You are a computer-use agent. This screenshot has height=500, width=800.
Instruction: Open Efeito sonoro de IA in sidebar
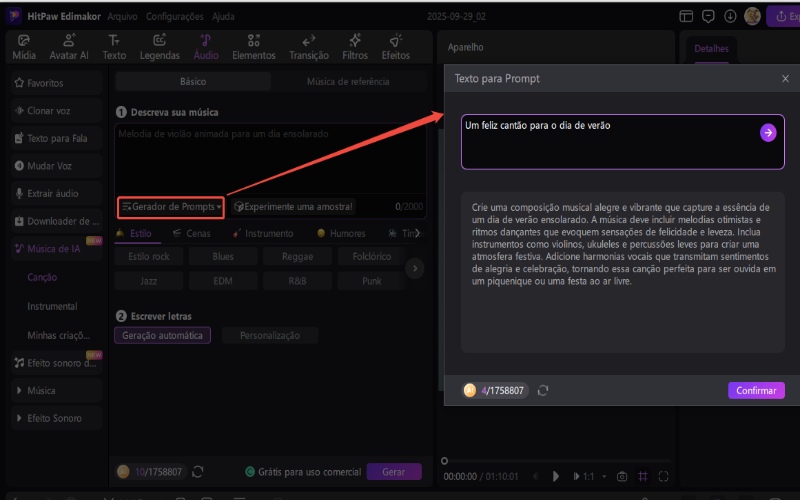click(57, 363)
